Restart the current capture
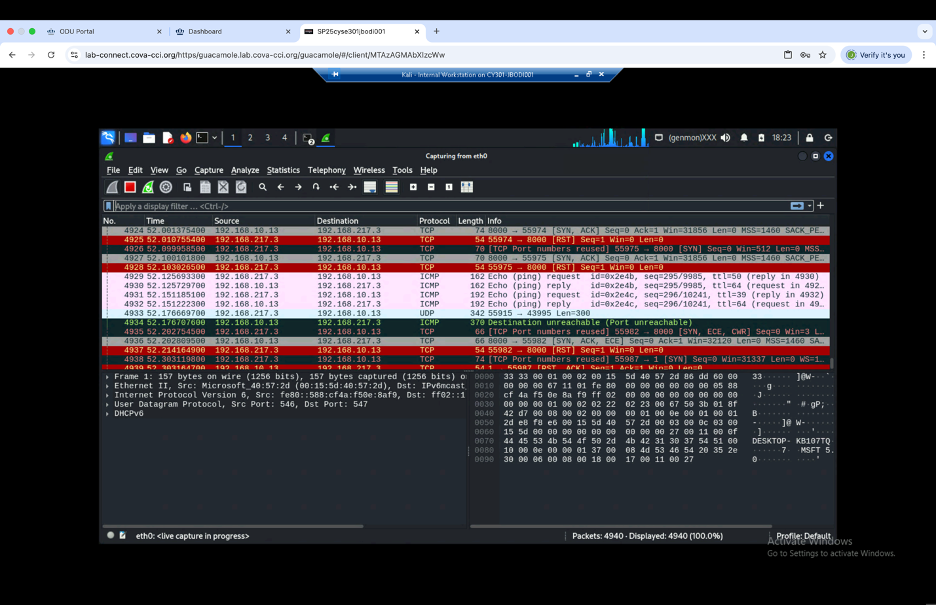This screenshot has width=936, height=606. coord(148,187)
